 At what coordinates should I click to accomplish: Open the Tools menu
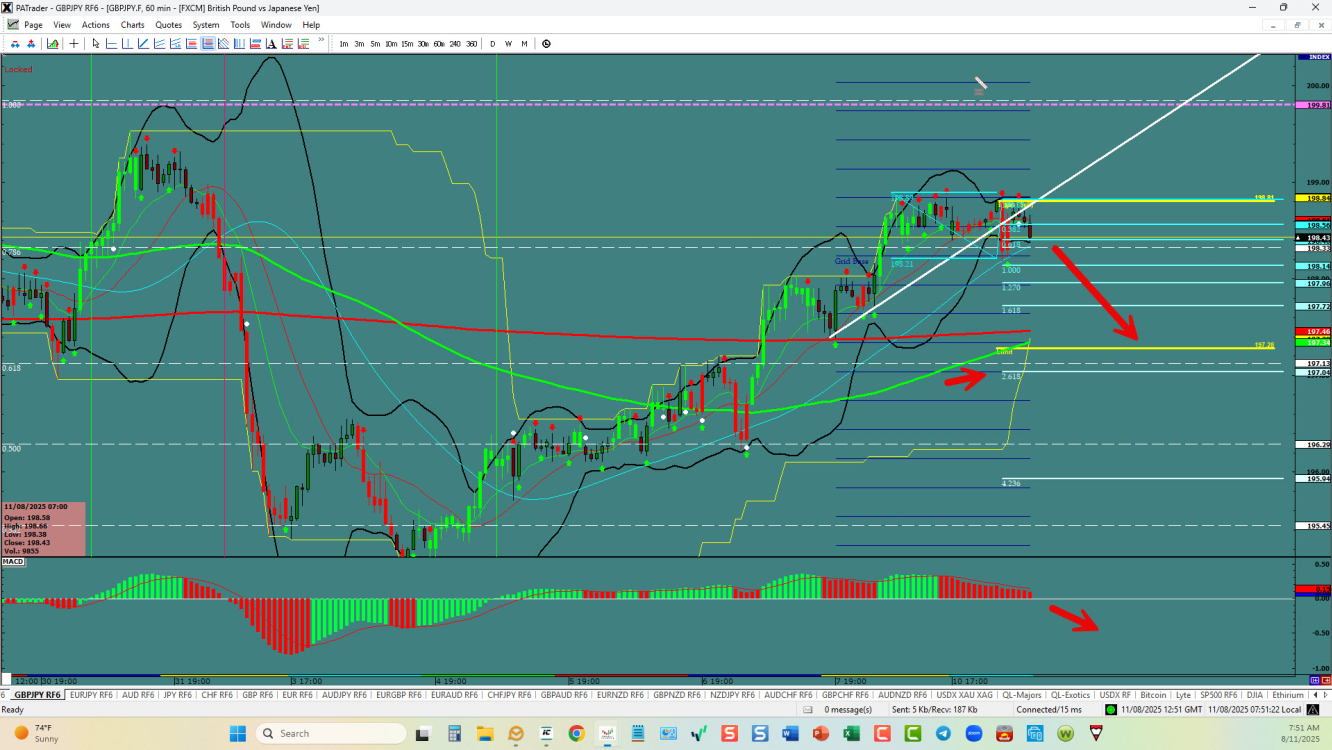pos(240,25)
